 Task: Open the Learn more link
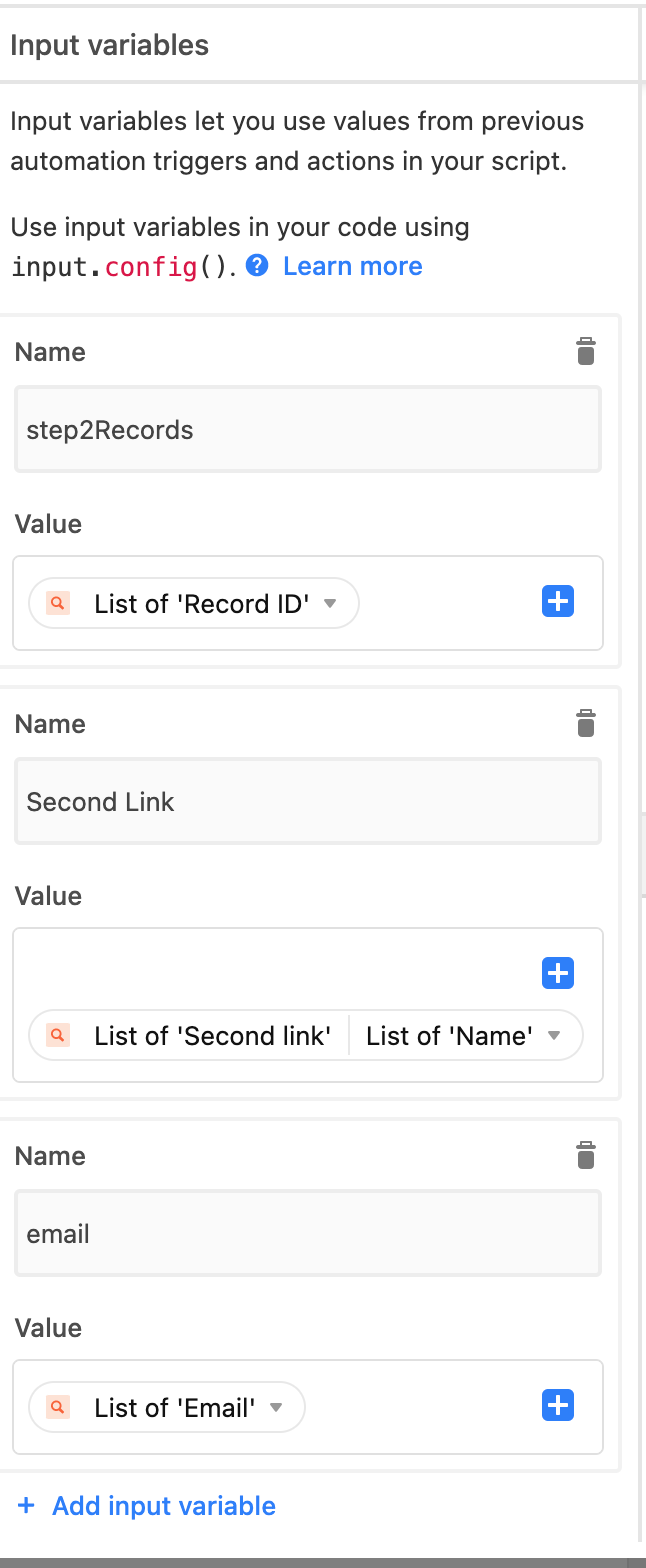(353, 266)
